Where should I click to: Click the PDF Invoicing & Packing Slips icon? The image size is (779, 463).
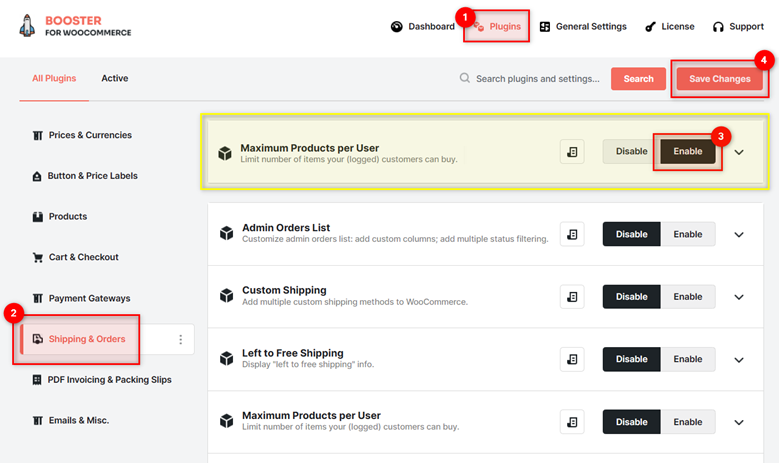(37, 380)
